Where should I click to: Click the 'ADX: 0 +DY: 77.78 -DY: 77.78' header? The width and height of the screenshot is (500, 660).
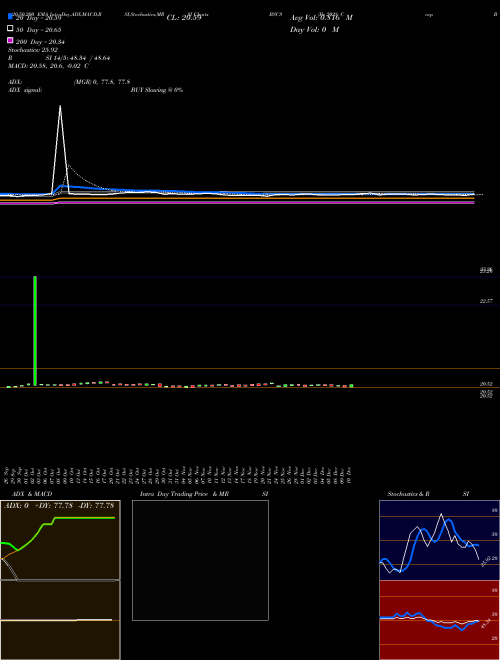[x=59, y=505]
